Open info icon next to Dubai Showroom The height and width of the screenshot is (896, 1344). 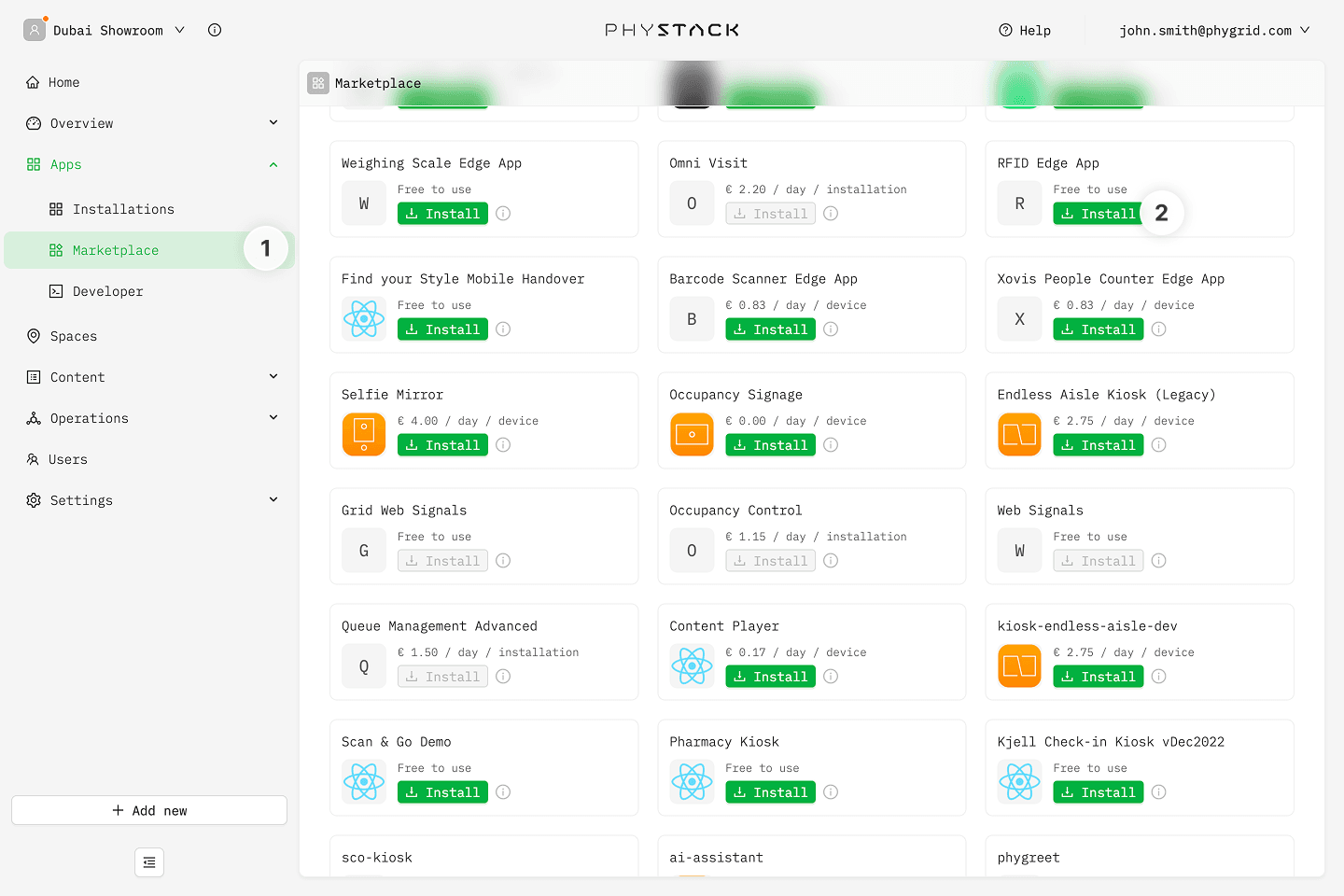click(215, 30)
